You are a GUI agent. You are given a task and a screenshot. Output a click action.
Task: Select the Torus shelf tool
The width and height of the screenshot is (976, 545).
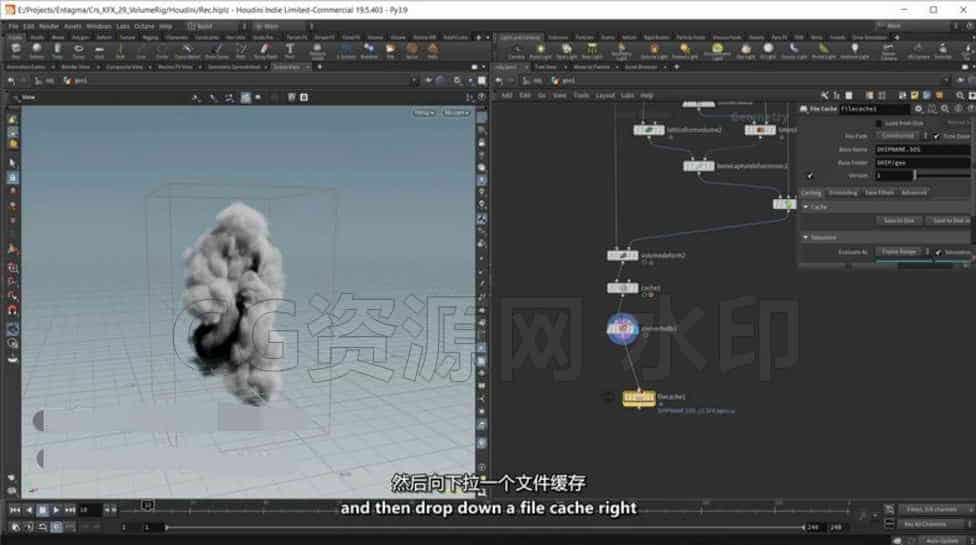78,50
